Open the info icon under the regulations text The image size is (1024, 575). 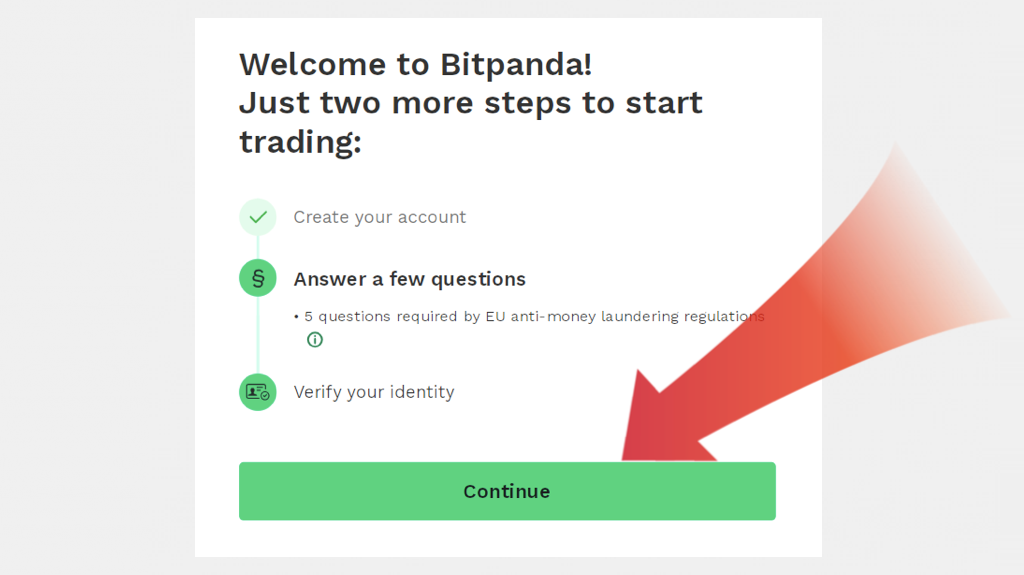point(315,340)
